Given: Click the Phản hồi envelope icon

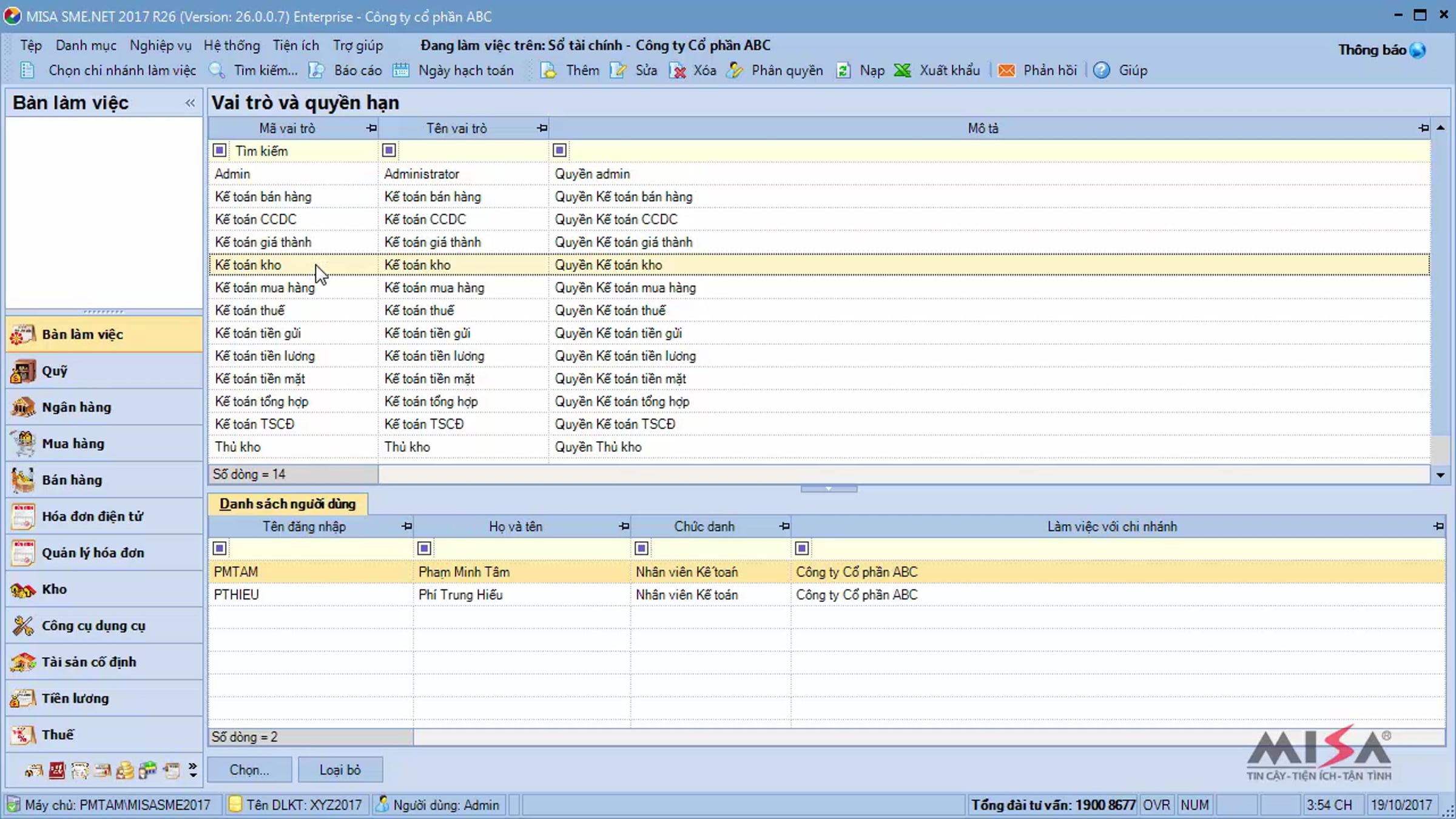Looking at the screenshot, I should 1006,70.
